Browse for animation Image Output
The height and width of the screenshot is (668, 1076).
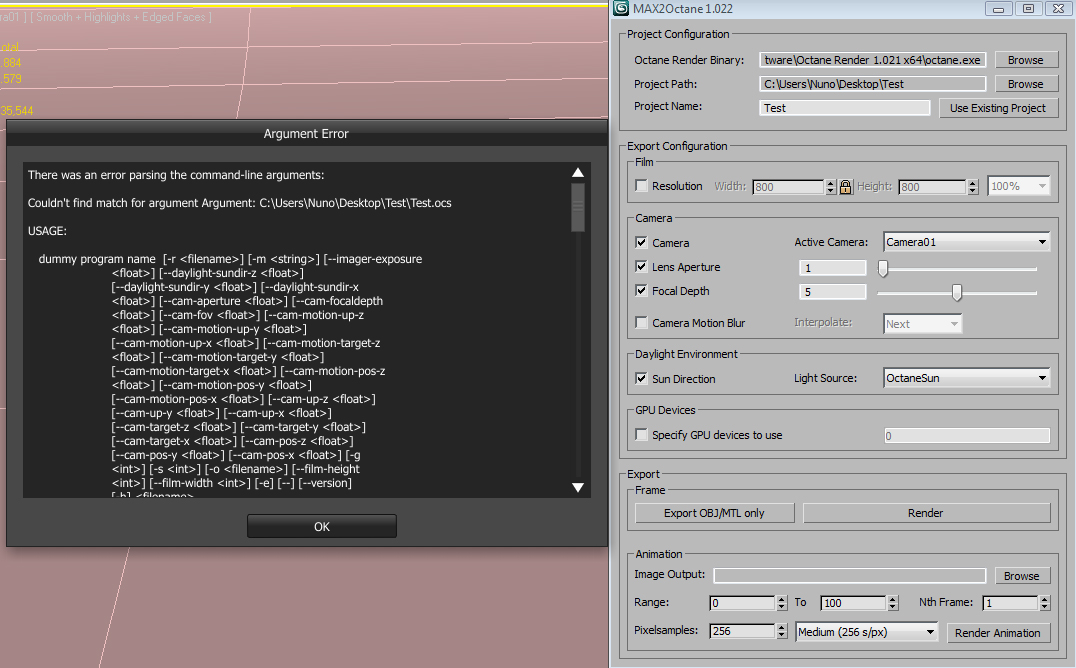coord(1021,576)
